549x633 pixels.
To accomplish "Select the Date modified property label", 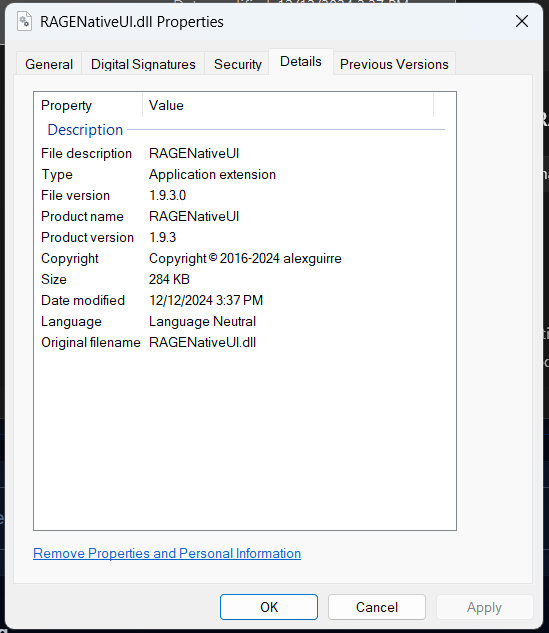I will (83, 300).
